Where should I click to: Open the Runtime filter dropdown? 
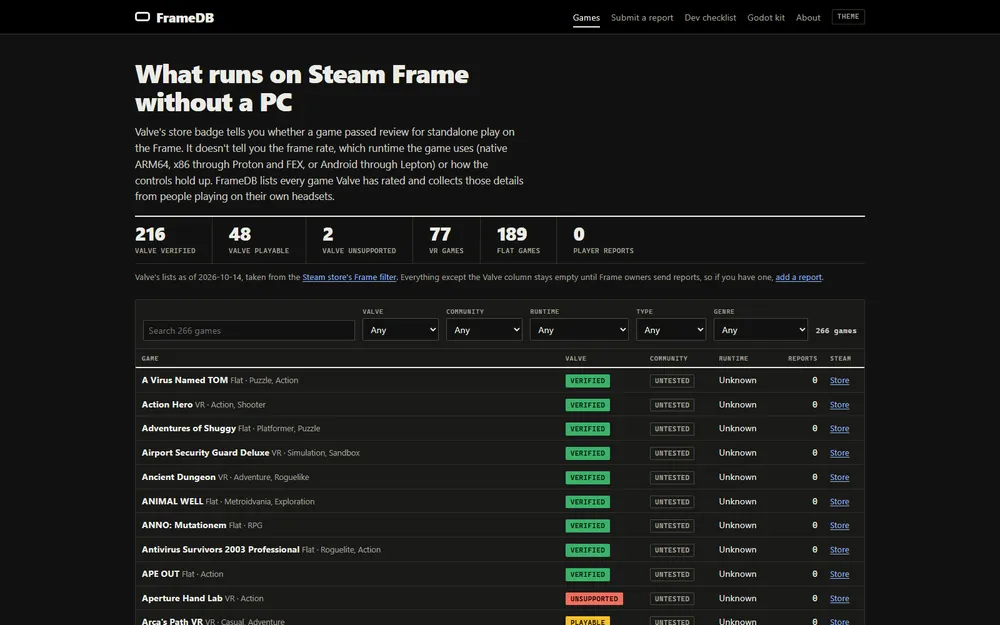(x=579, y=330)
